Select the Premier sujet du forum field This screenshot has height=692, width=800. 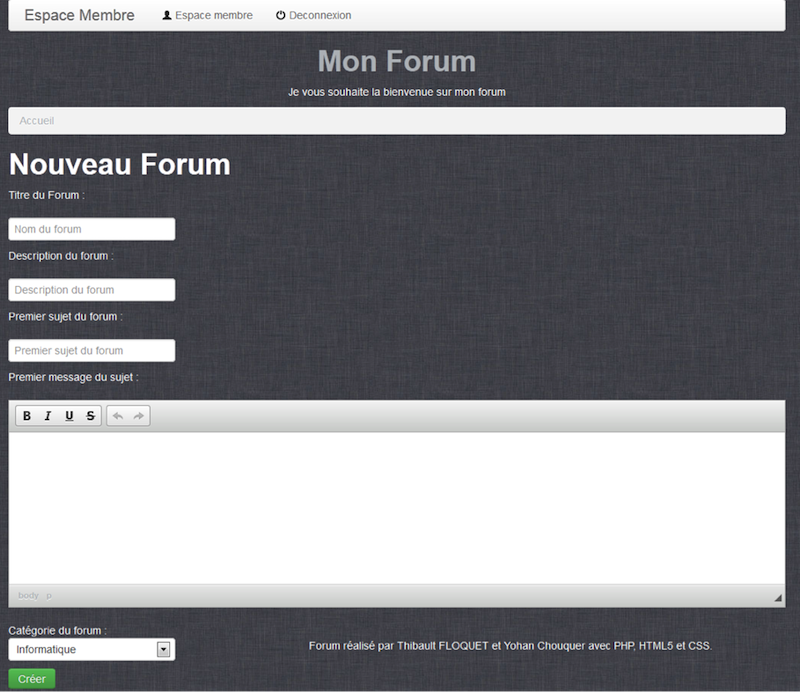tap(92, 351)
